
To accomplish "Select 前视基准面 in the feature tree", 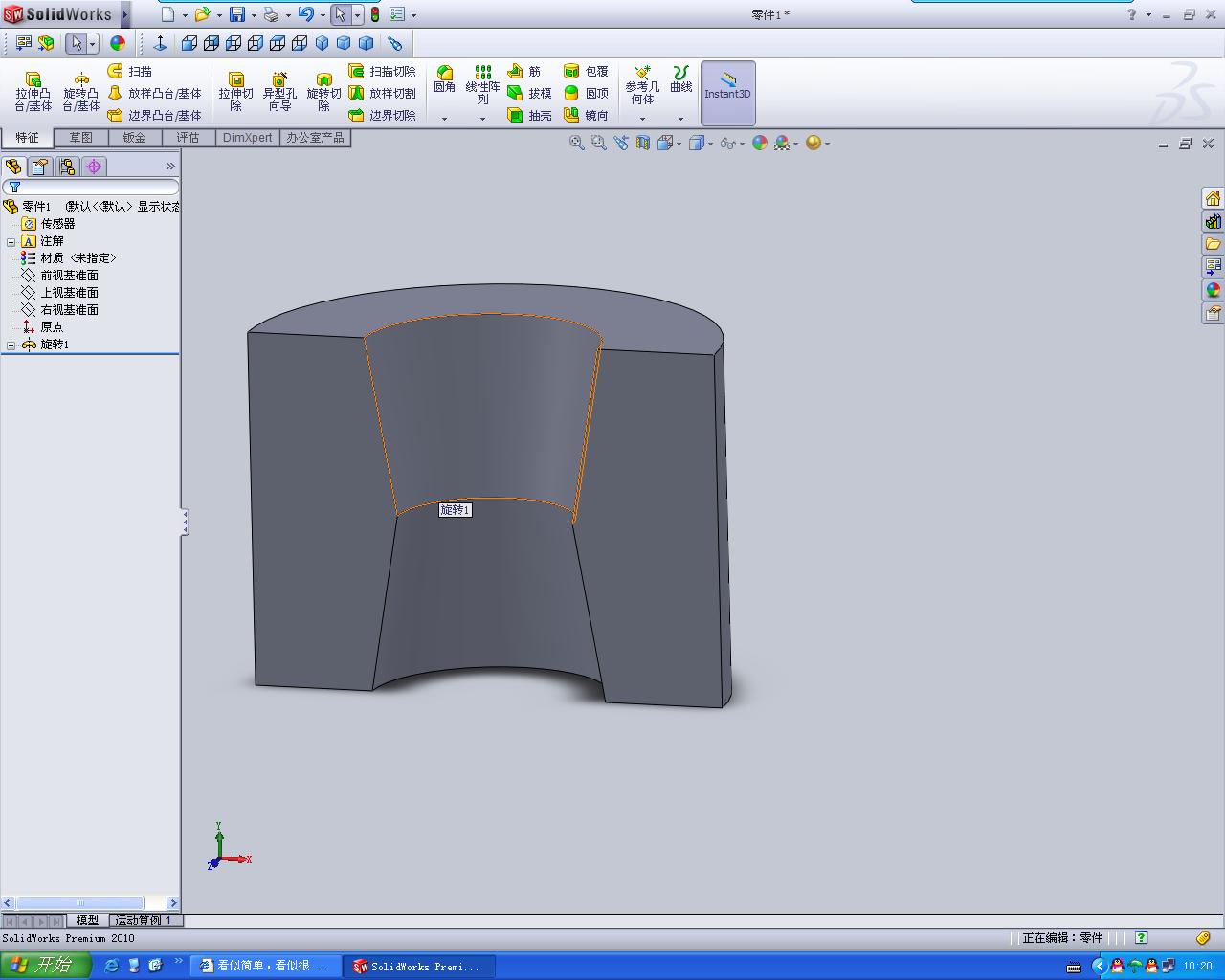I will pos(69,276).
